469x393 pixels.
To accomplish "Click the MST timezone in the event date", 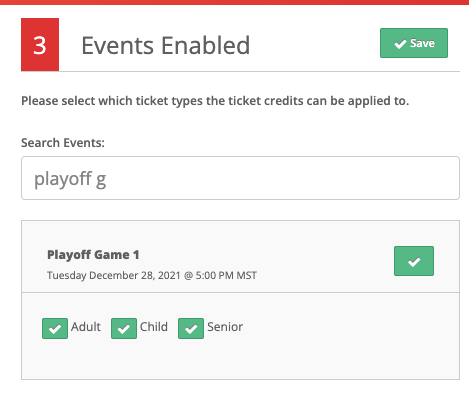I will pyautogui.click(x=247, y=276).
